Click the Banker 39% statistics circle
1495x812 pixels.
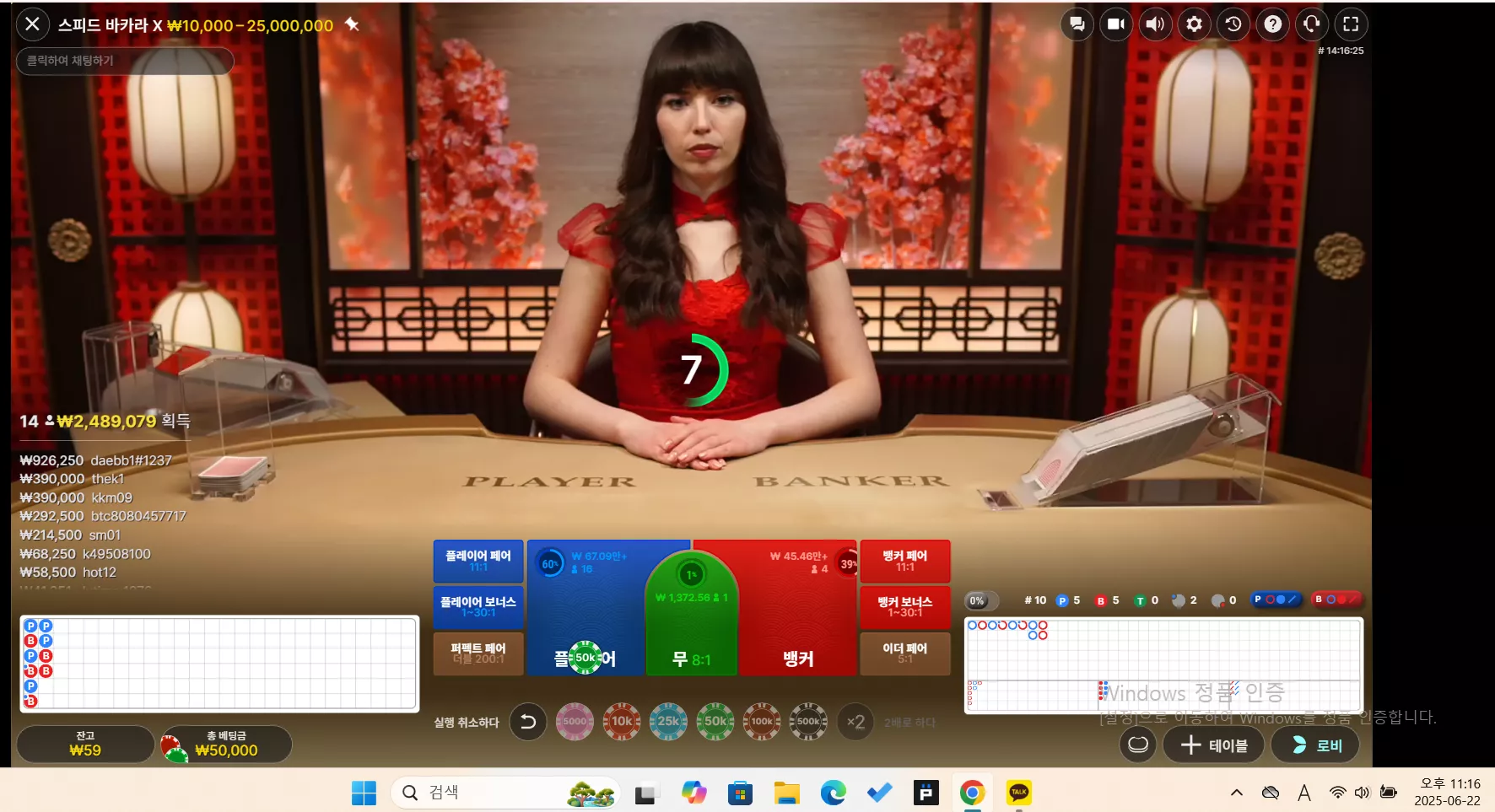coord(847,564)
